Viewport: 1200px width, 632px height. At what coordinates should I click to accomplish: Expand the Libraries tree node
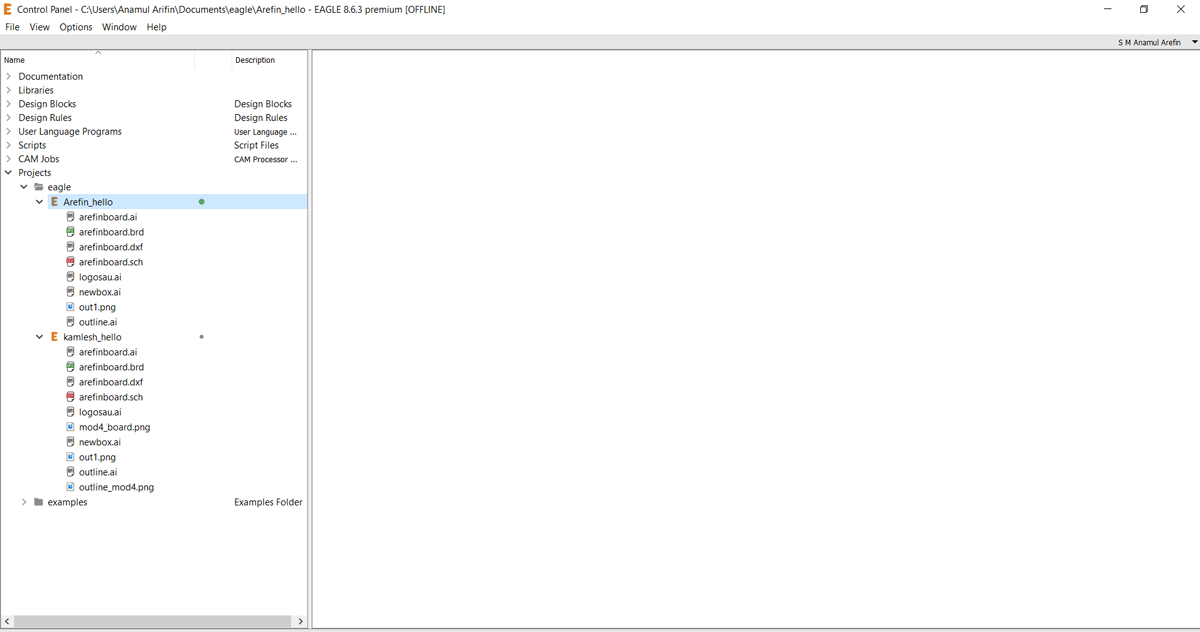8,90
